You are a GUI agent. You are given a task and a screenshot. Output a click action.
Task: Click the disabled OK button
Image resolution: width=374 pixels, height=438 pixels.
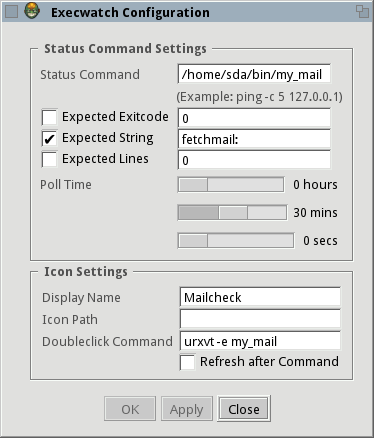pos(130,409)
